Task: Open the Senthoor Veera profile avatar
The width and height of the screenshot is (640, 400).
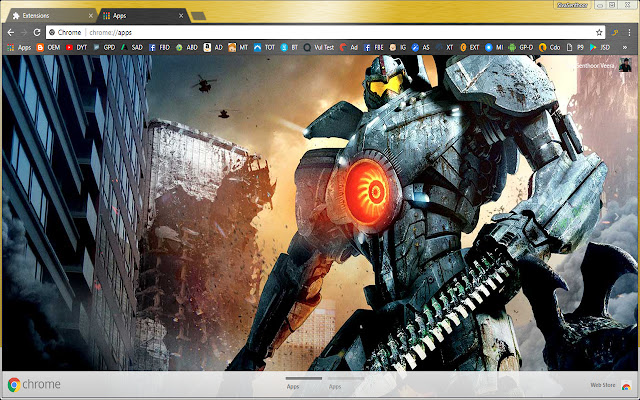Action: pyautogui.click(x=625, y=64)
